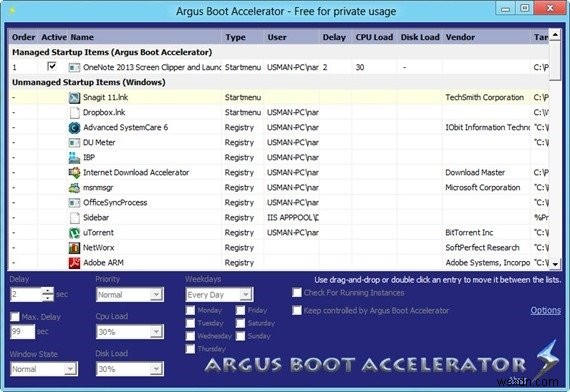Tick the Friday checkbox
This screenshot has height=392, width=570.
(240, 310)
